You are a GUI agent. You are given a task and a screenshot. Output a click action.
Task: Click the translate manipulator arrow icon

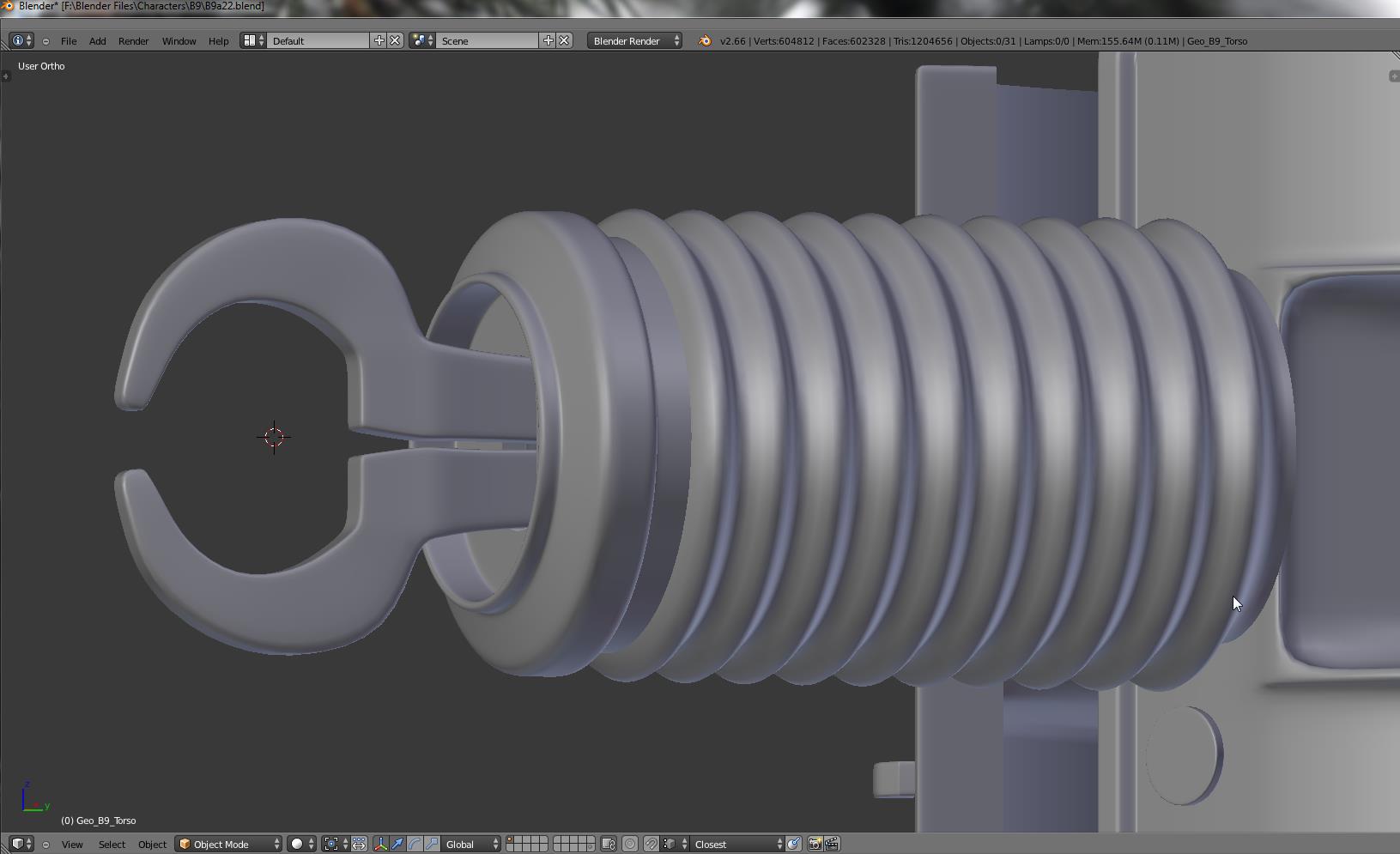(397, 845)
